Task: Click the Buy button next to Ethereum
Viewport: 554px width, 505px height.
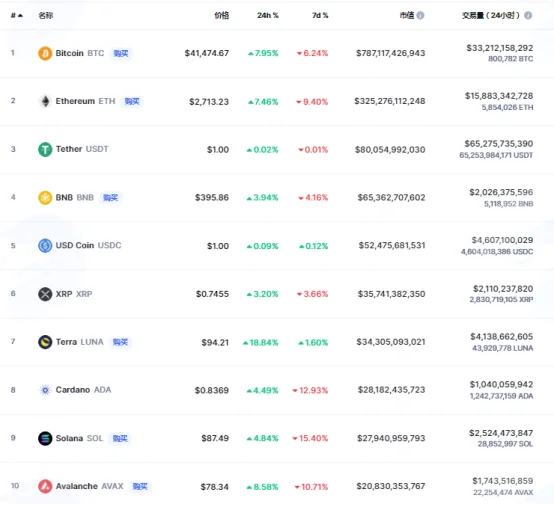Action: pos(132,101)
